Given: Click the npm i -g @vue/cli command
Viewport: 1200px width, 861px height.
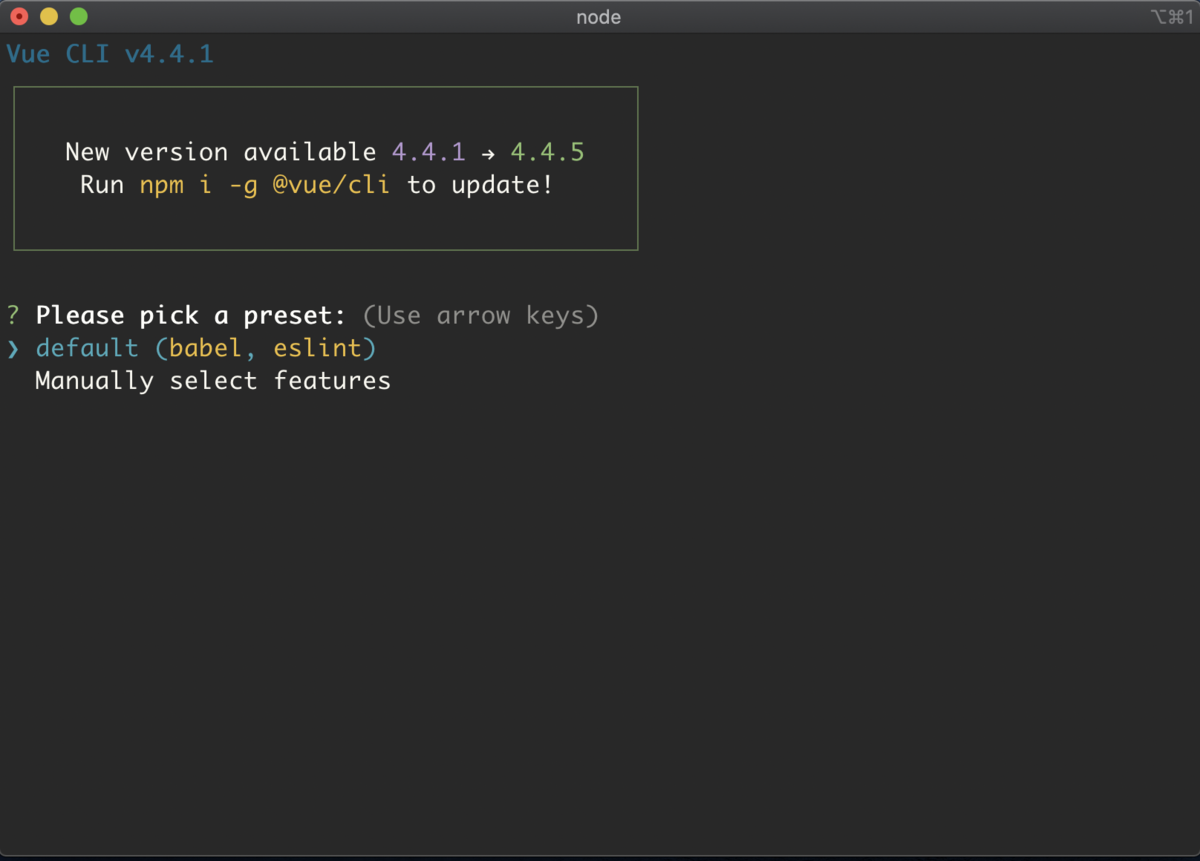Looking at the screenshot, I should tap(265, 185).
